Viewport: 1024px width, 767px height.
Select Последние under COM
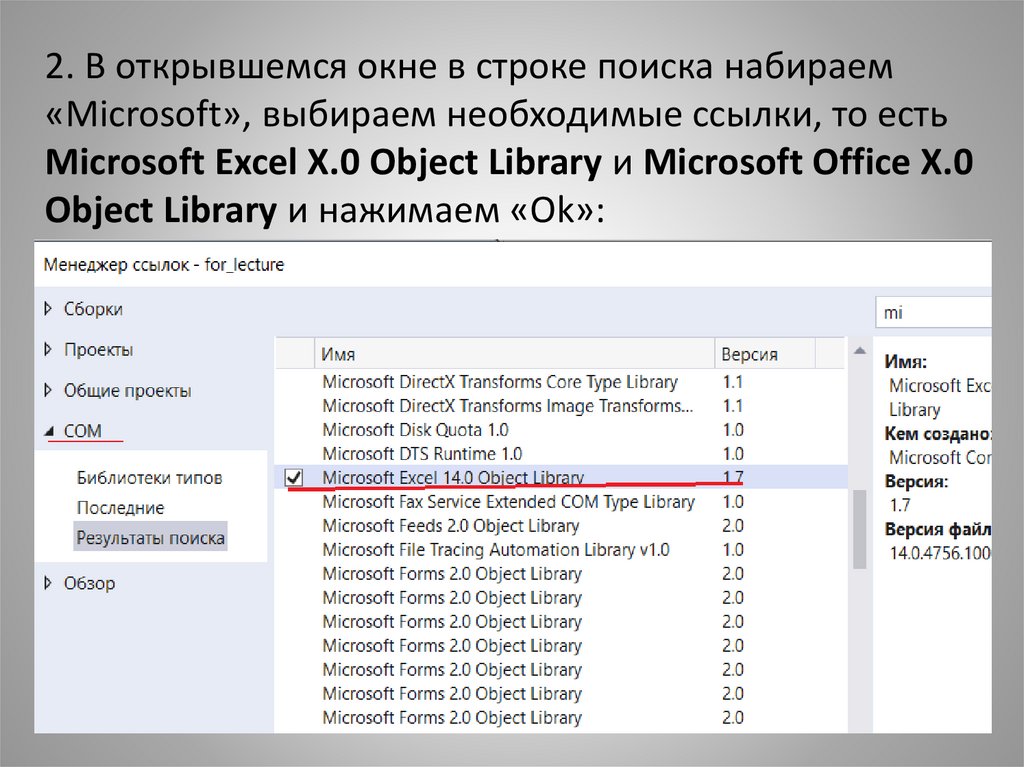[x=120, y=508]
